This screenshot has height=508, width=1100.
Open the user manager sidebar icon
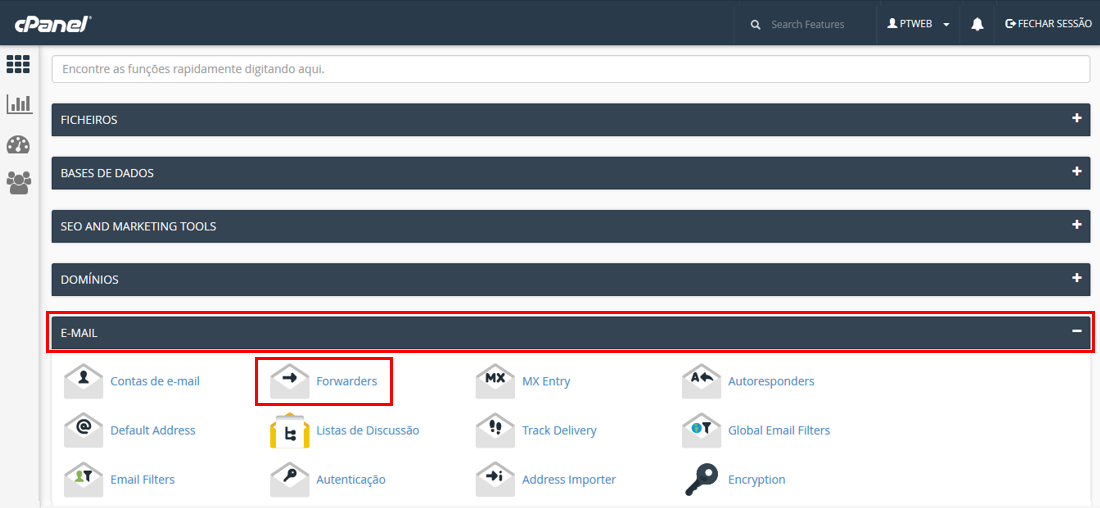tap(18, 183)
